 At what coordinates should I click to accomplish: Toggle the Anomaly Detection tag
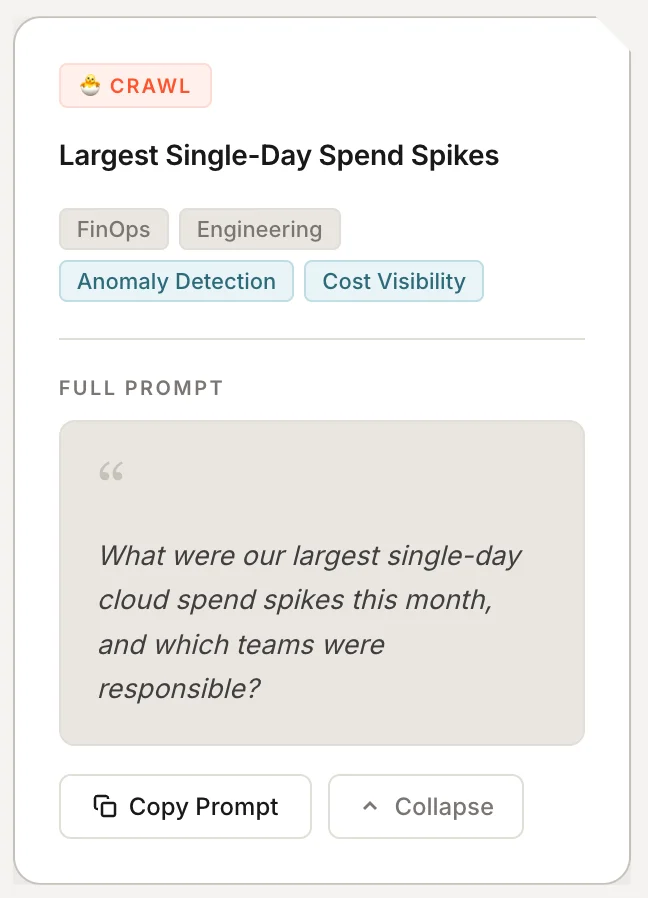[175, 281]
